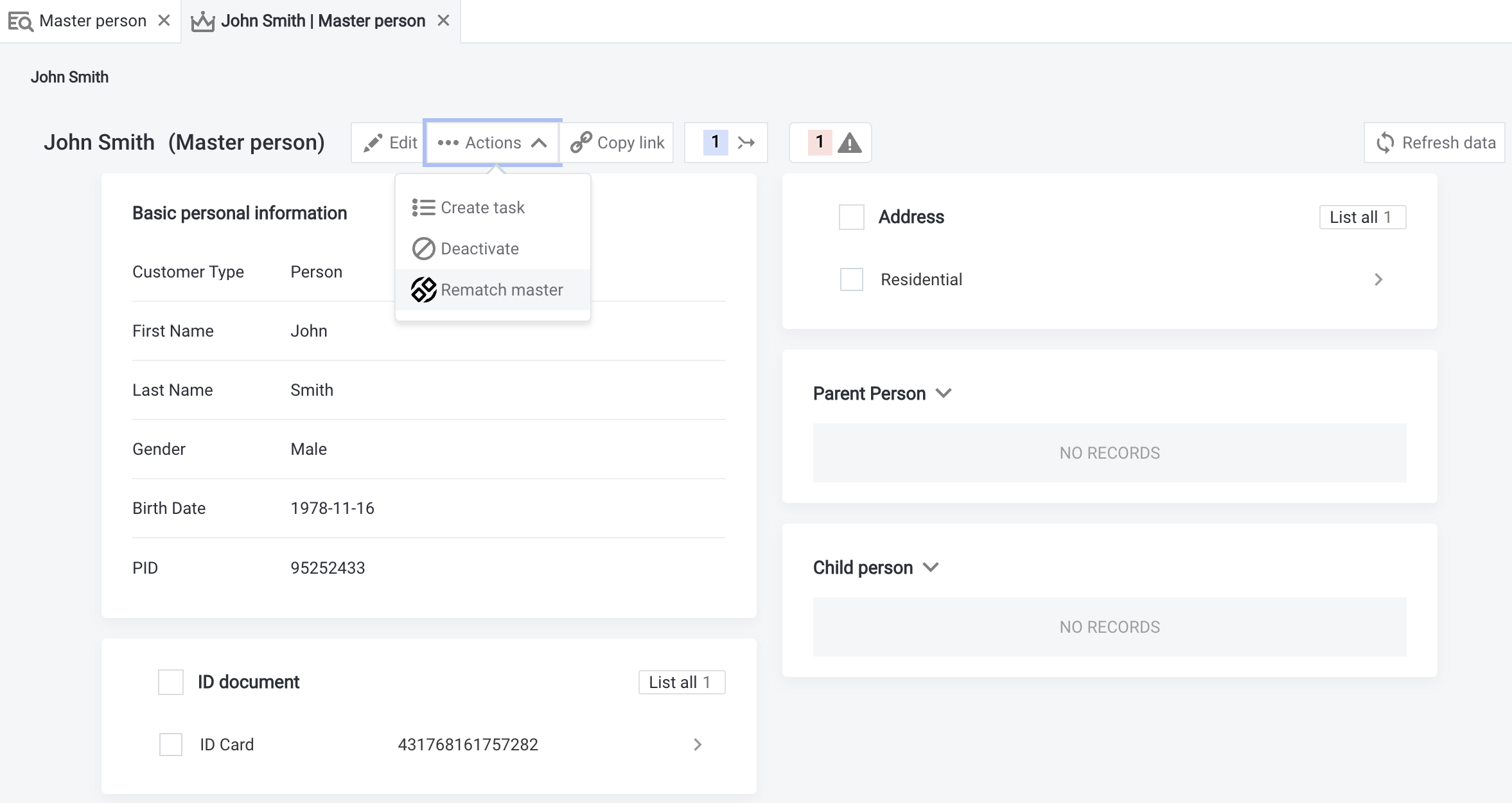Check the Residential address checkbox
Viewport: 1512px width, 803px height.
click(x=852, y=279)
